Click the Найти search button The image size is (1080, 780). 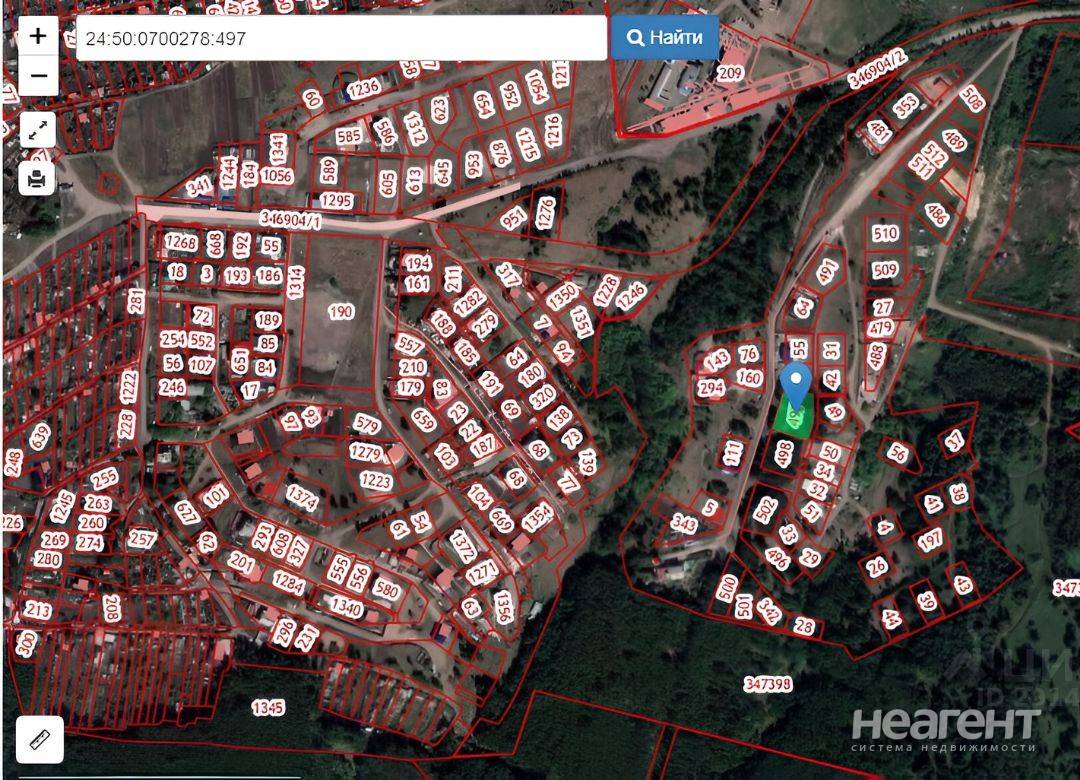[665, 37]
